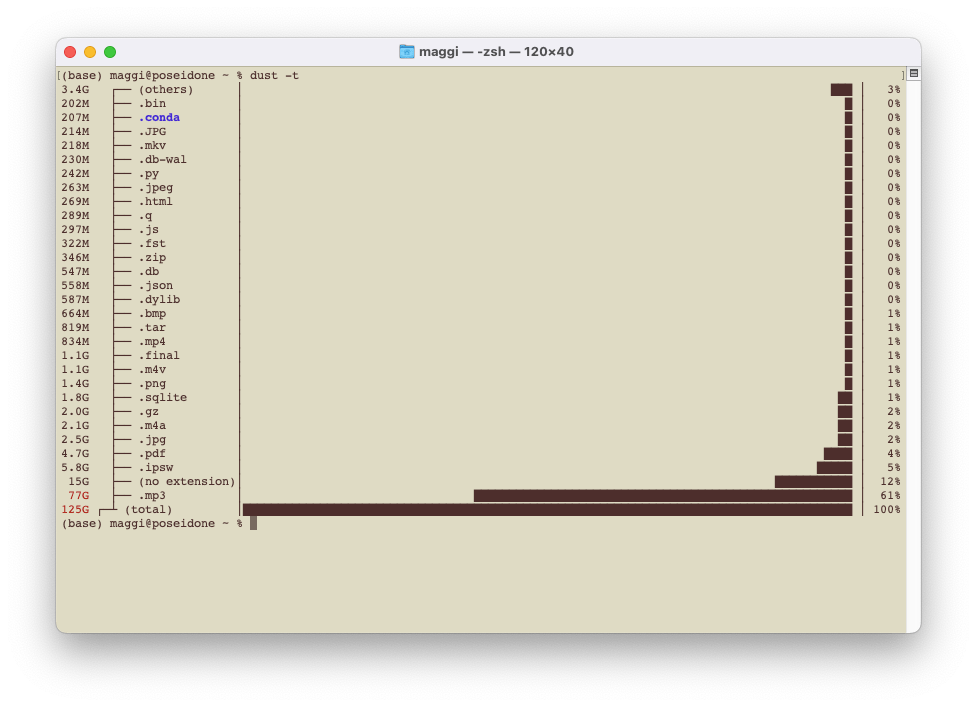Click the red 125G total size
Image resolution: width=977 pixels, height=707 pixels.
click(75, 510)
